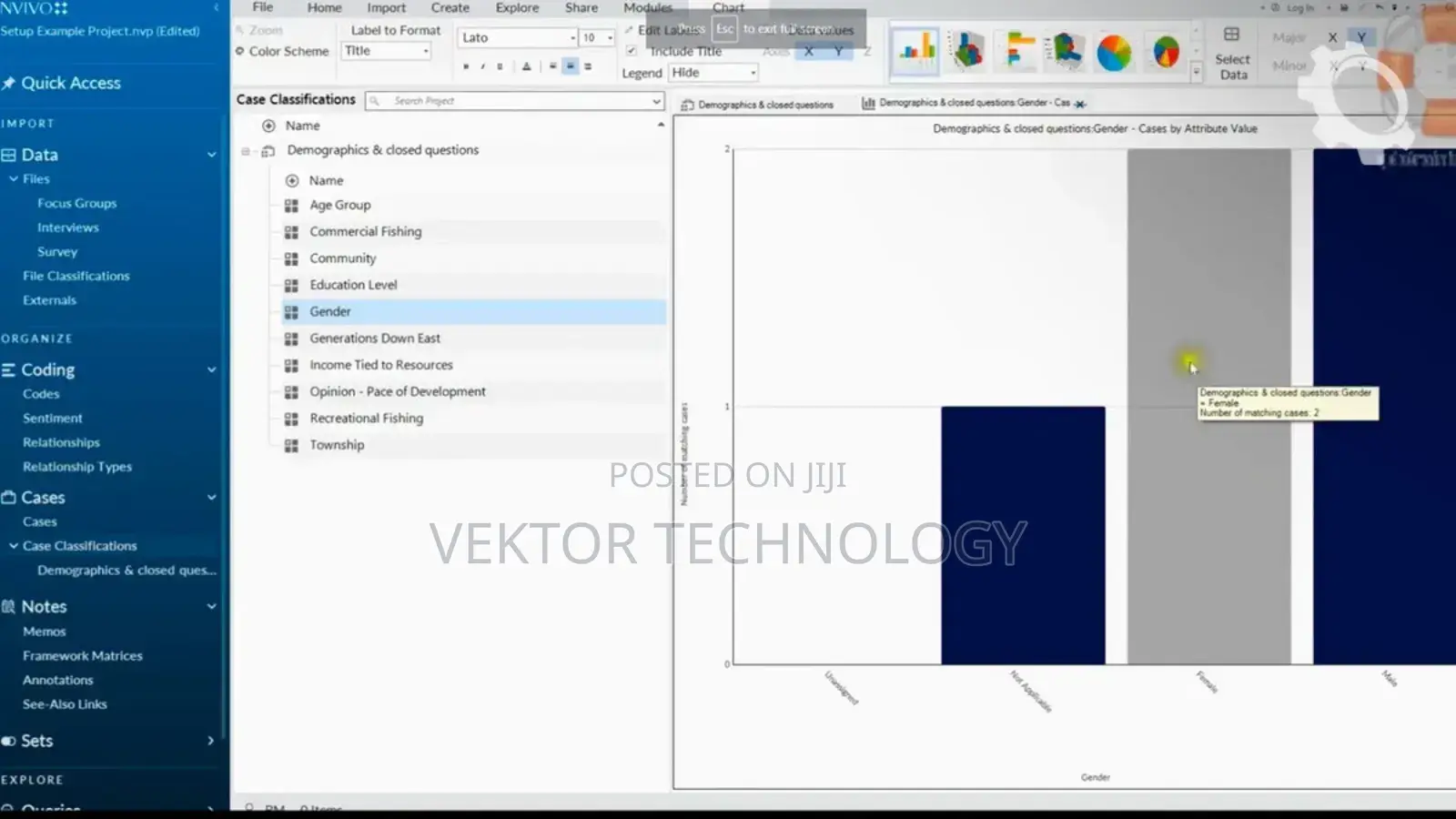1456x819 pixels.
Task: Open the Create ribbon tab
Action: click(450, 7)
